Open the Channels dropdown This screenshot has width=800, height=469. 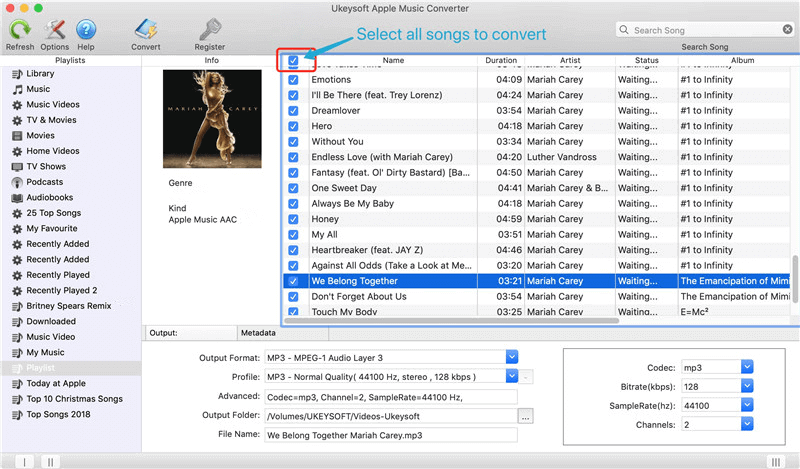pyautogui.click(x=747, y=424)
